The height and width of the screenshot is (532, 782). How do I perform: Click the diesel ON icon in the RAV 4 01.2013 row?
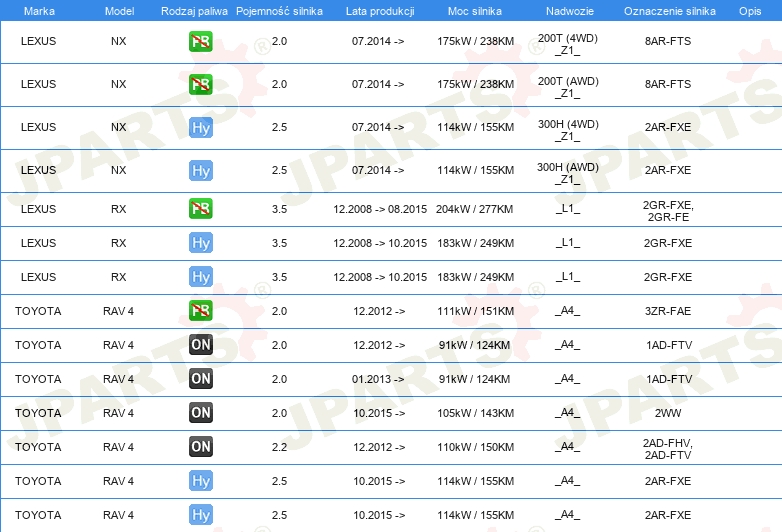(201, 378)
